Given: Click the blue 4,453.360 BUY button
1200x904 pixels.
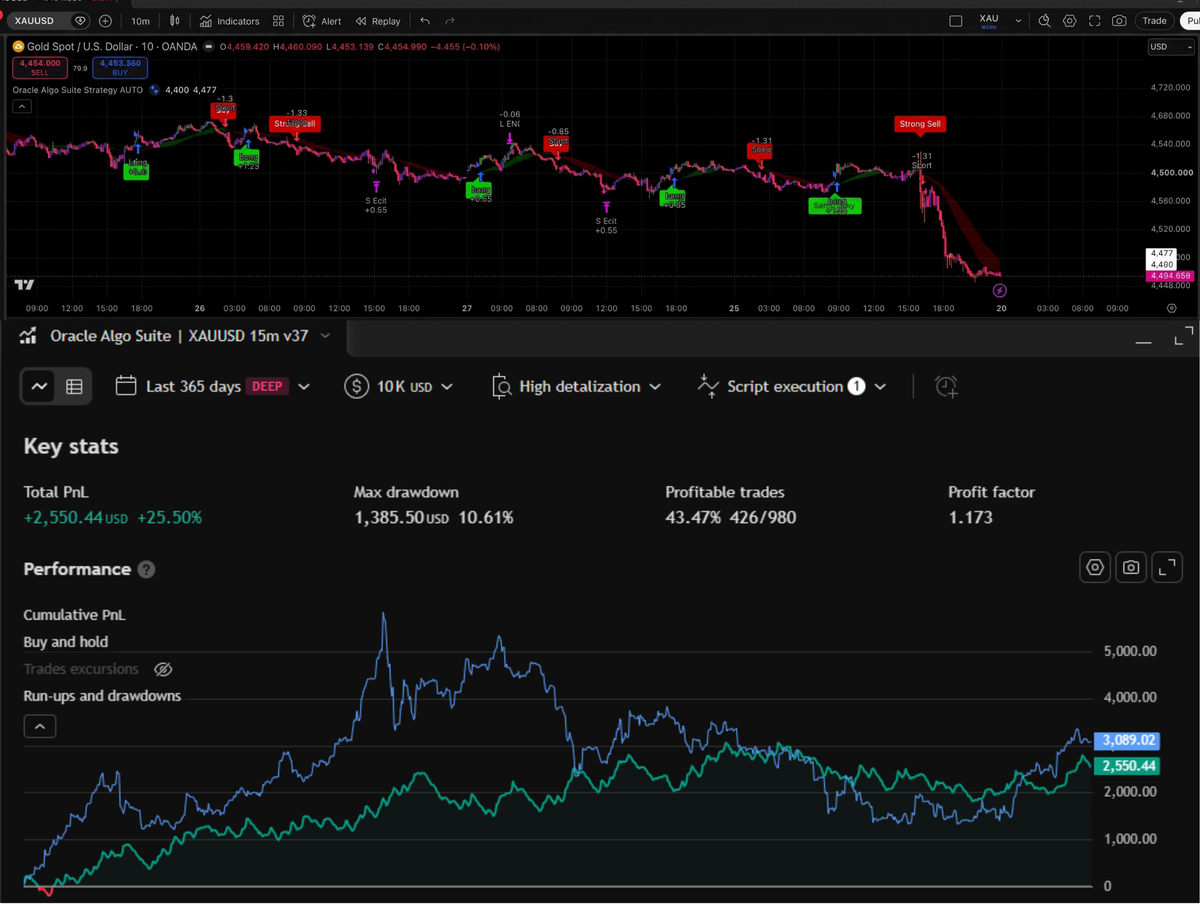Looking at the screenshot, I should 120,67.
